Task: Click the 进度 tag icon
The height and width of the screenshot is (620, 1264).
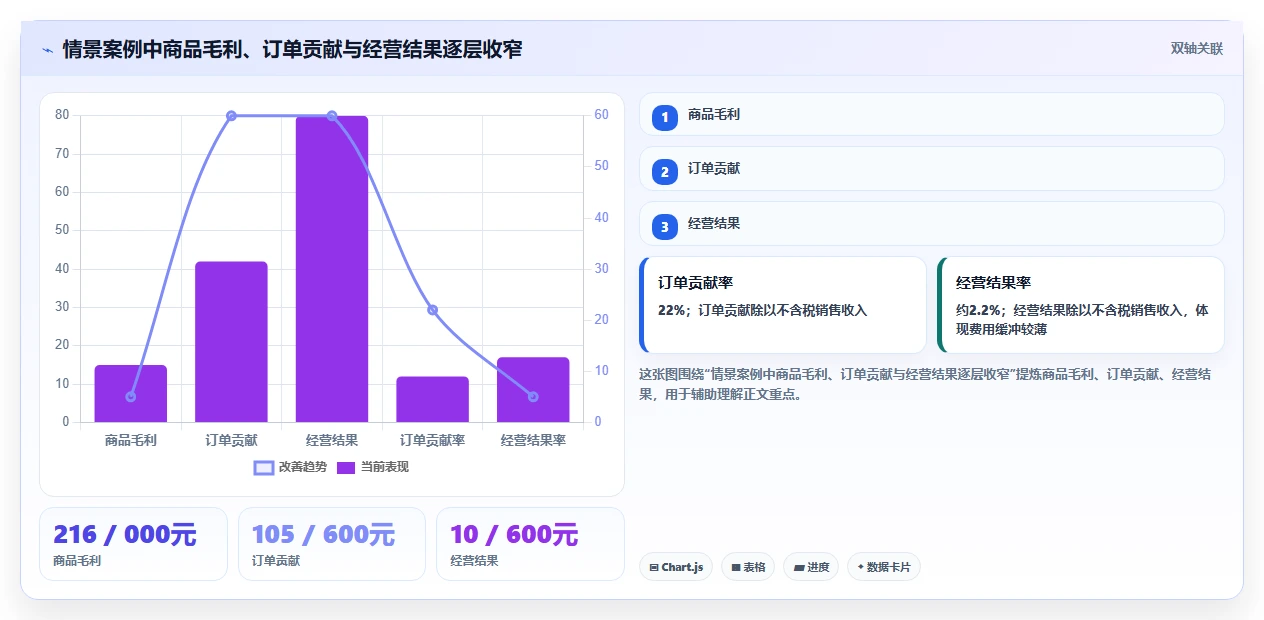Action: click(799, 568)
